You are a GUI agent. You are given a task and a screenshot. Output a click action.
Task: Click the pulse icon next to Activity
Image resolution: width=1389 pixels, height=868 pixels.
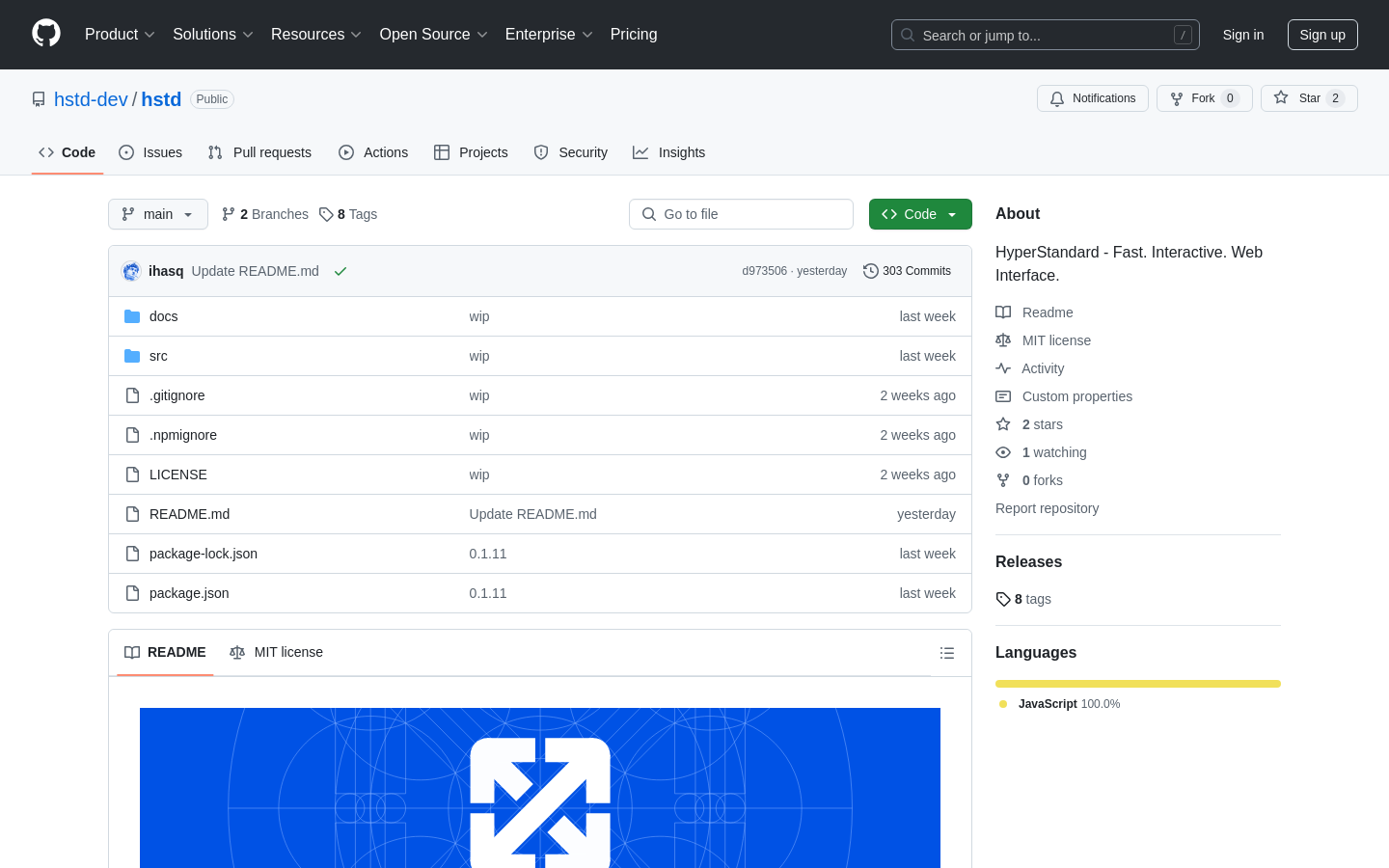pyautogui.click(x=1003, y=368)
